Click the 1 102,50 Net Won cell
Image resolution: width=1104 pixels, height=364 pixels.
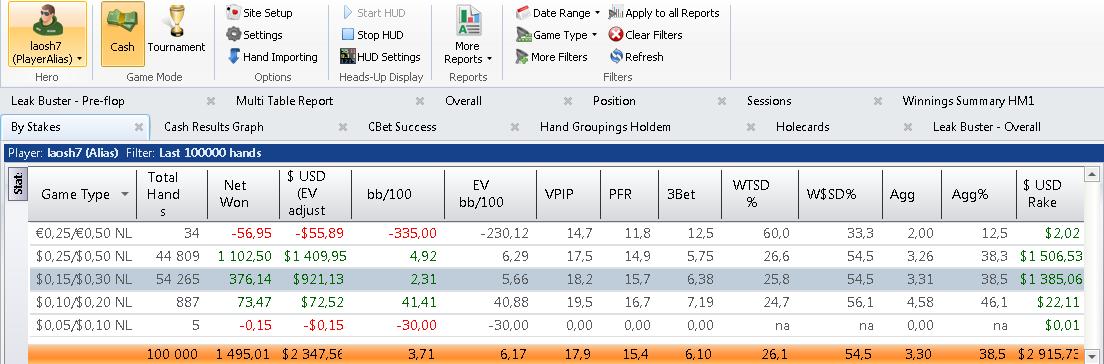coord(243,256)
